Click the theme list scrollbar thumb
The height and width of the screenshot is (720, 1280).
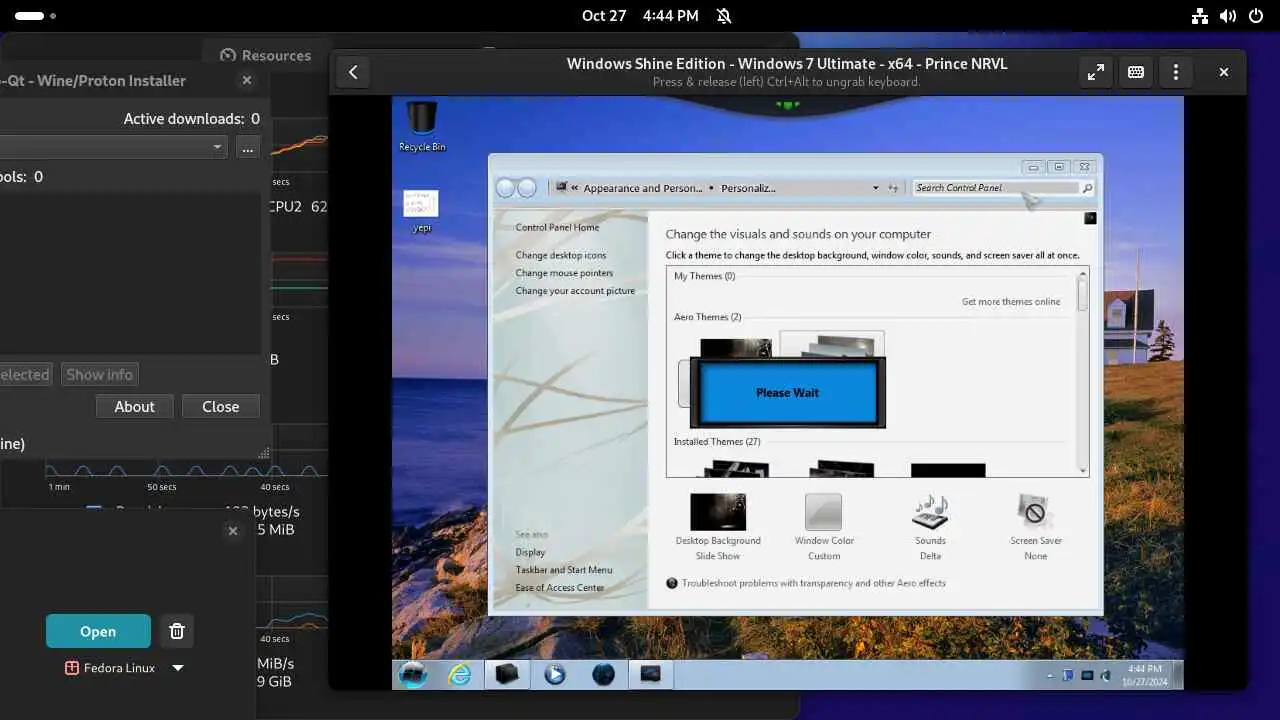pyautogui.click(x=1082, y=295)
